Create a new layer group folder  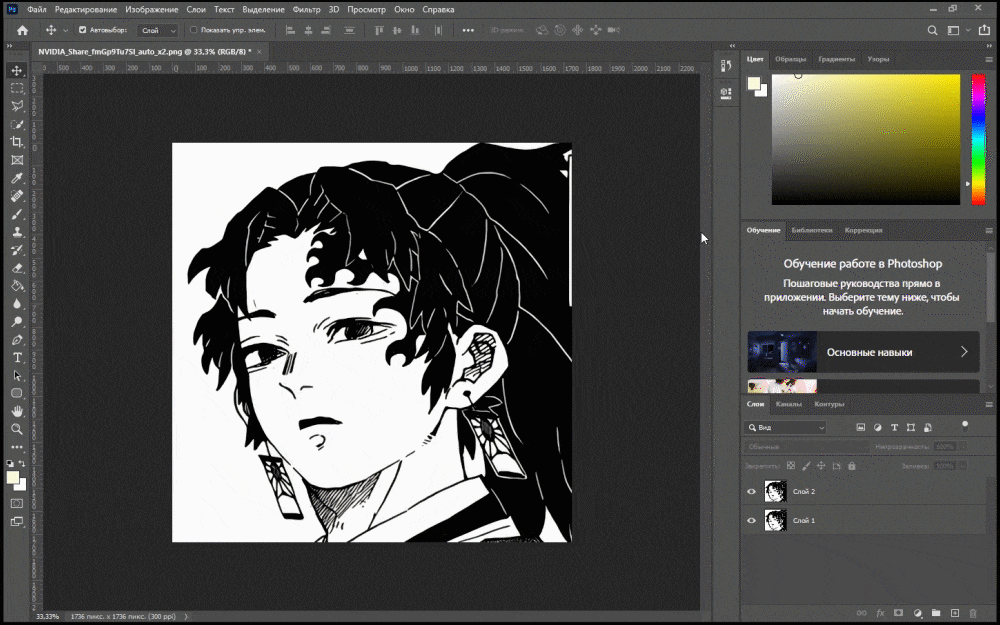click(936, 613)
